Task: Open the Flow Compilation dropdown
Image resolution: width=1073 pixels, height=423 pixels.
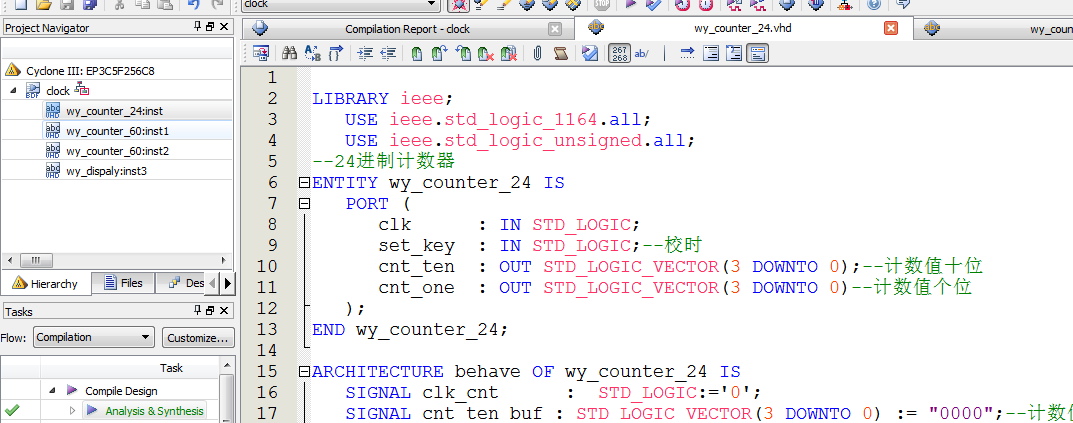Action: 94,337
